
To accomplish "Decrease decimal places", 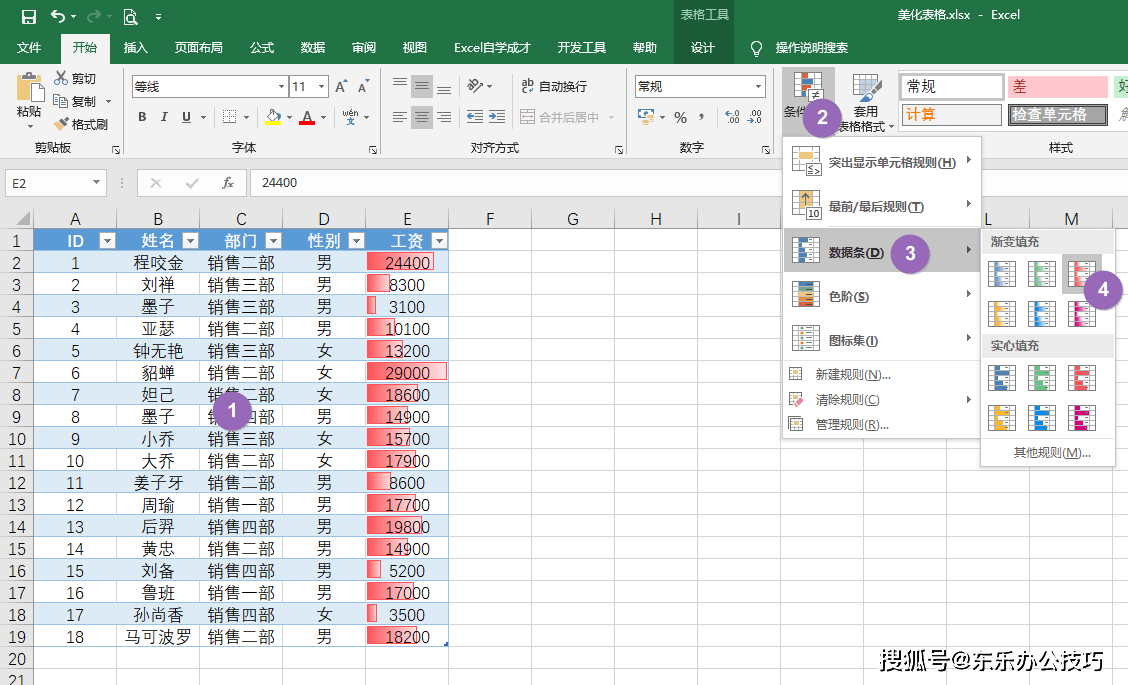I will coord(755,117).
